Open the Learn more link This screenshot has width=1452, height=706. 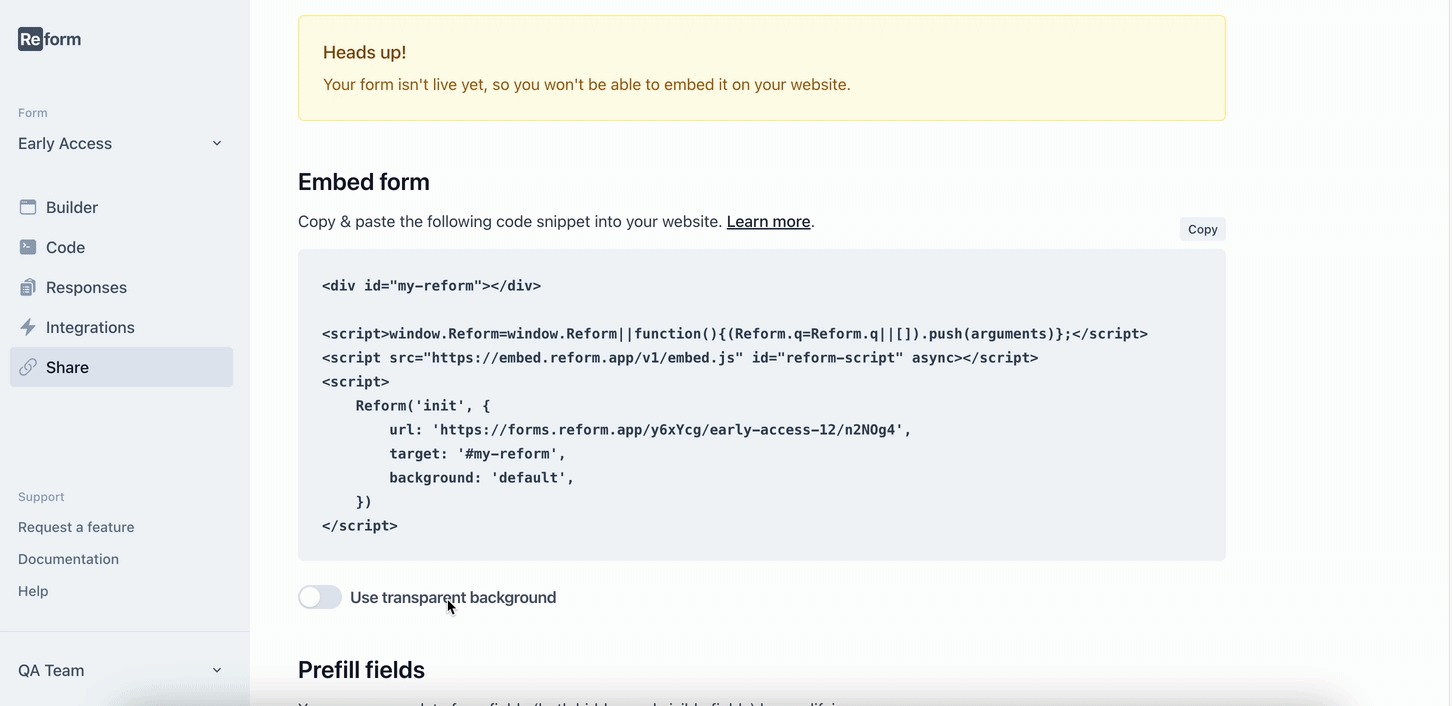768,221
